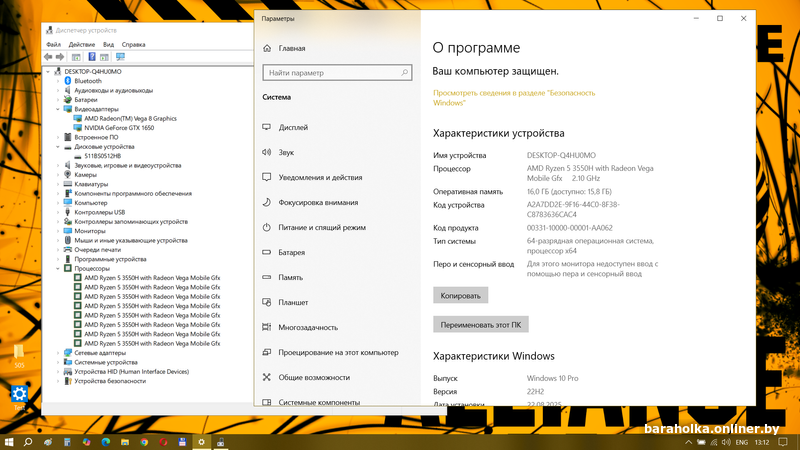The image size is (800, 450).
Task: Click the magnifier icon in Найти параметр field
Action: (x=404, y=72)
